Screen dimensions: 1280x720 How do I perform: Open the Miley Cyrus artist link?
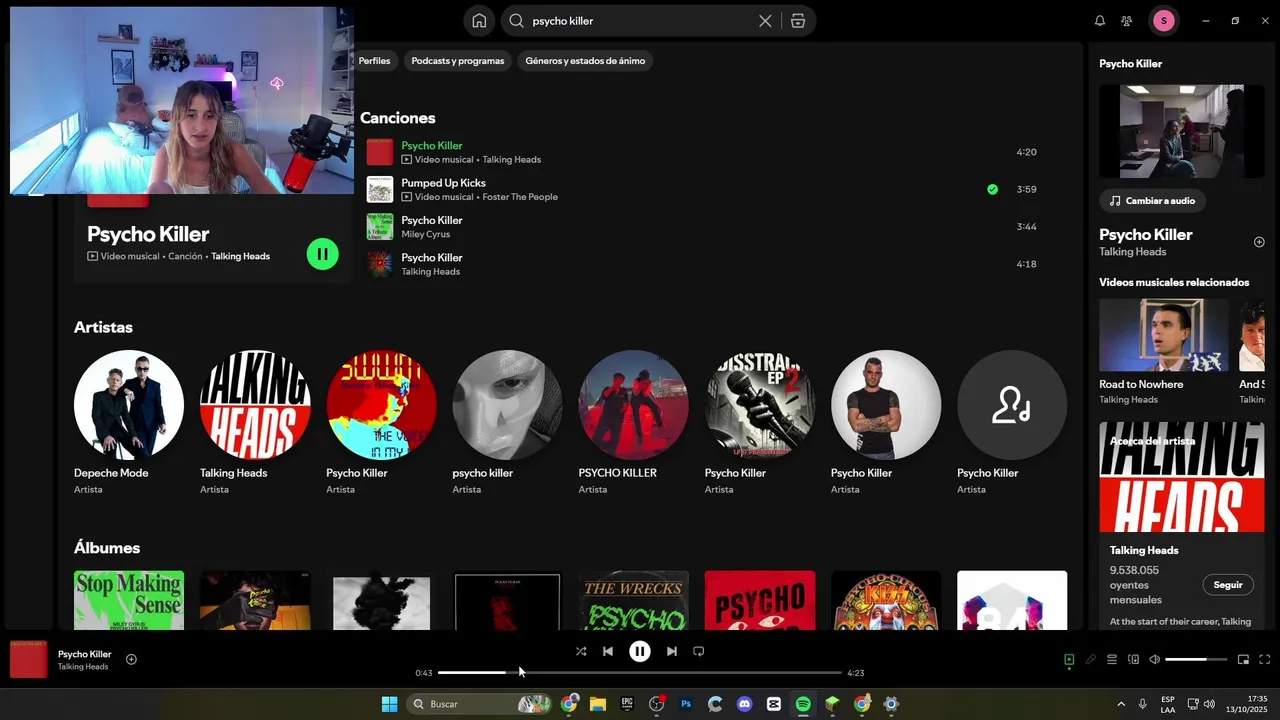click(x=426, y=234)
